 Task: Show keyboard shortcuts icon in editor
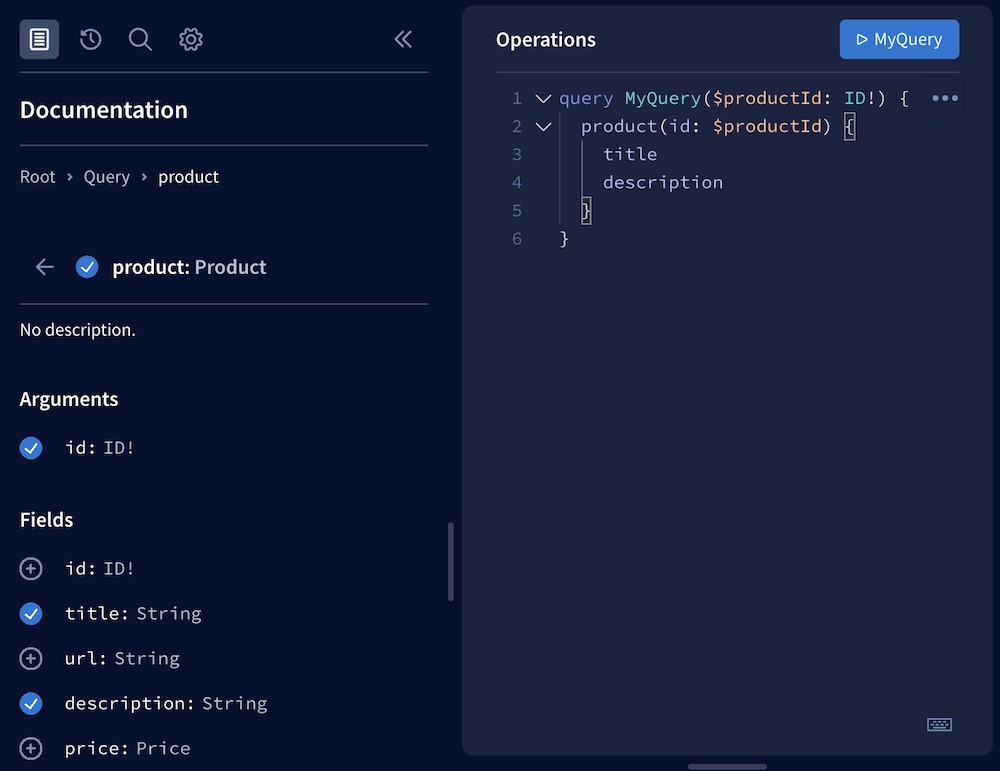point(939,724)
